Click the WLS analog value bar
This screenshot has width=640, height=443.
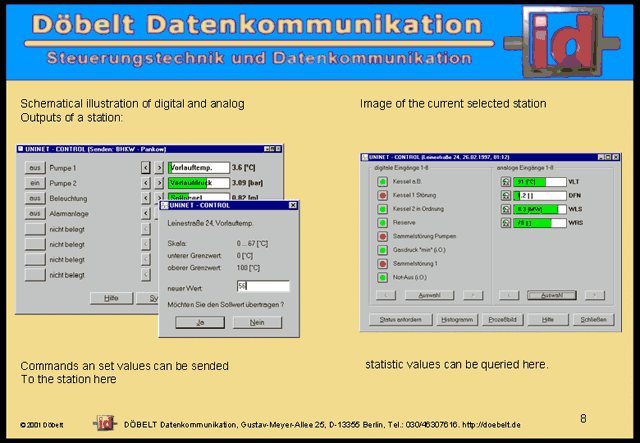click(540, 209)
